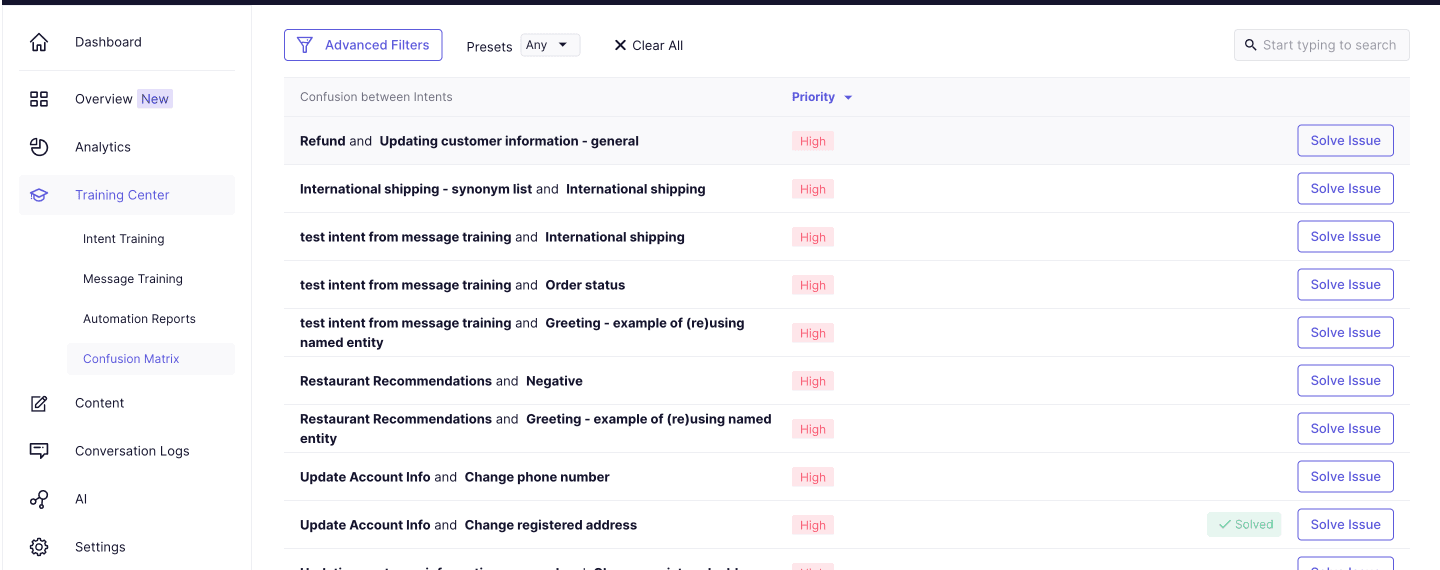Solve Issue for test intent and Greeting row
Viewport: 1440px width, 570px height.
point(1345,333)
